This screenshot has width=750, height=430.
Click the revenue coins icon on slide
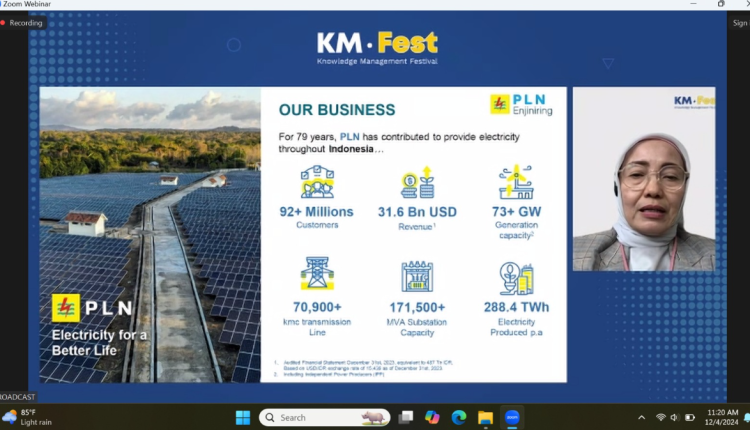point(417,182)
